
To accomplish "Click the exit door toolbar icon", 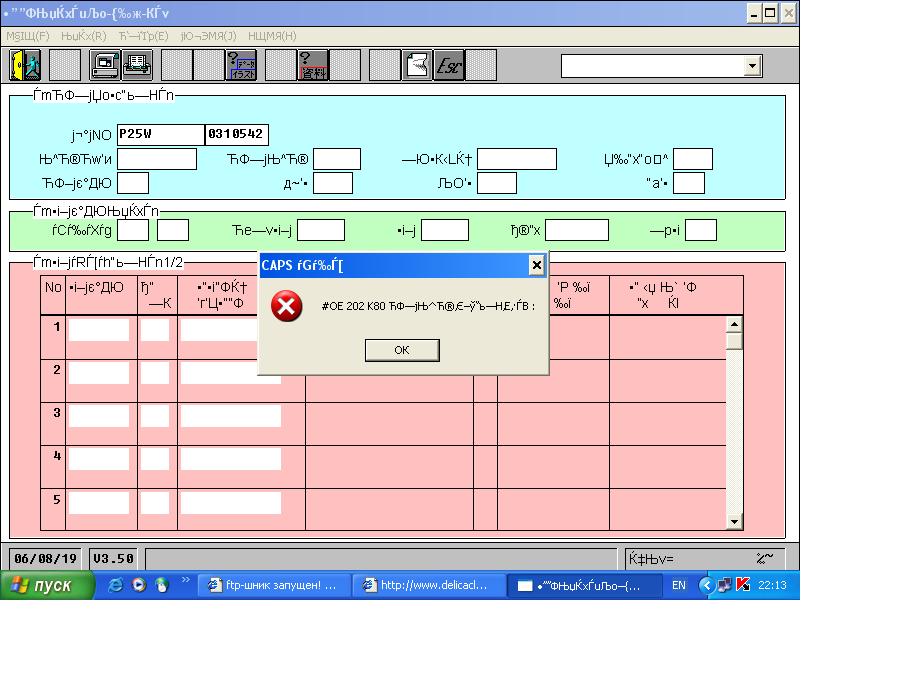I will 26,65.
